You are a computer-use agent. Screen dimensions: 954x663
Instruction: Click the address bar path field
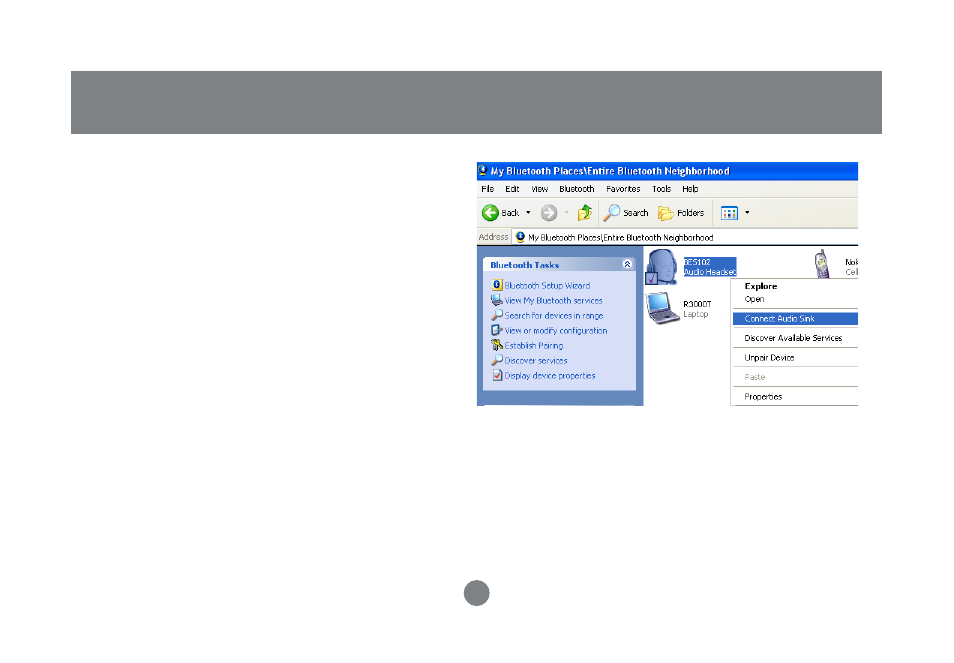pyautogui.click(x=686, y=237)
